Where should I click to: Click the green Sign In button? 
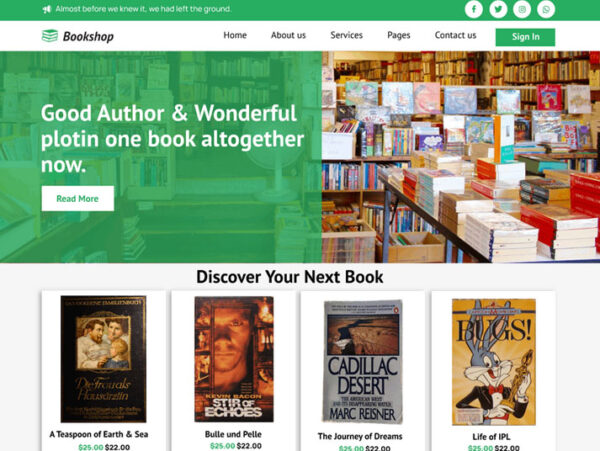tap(525, 37)
